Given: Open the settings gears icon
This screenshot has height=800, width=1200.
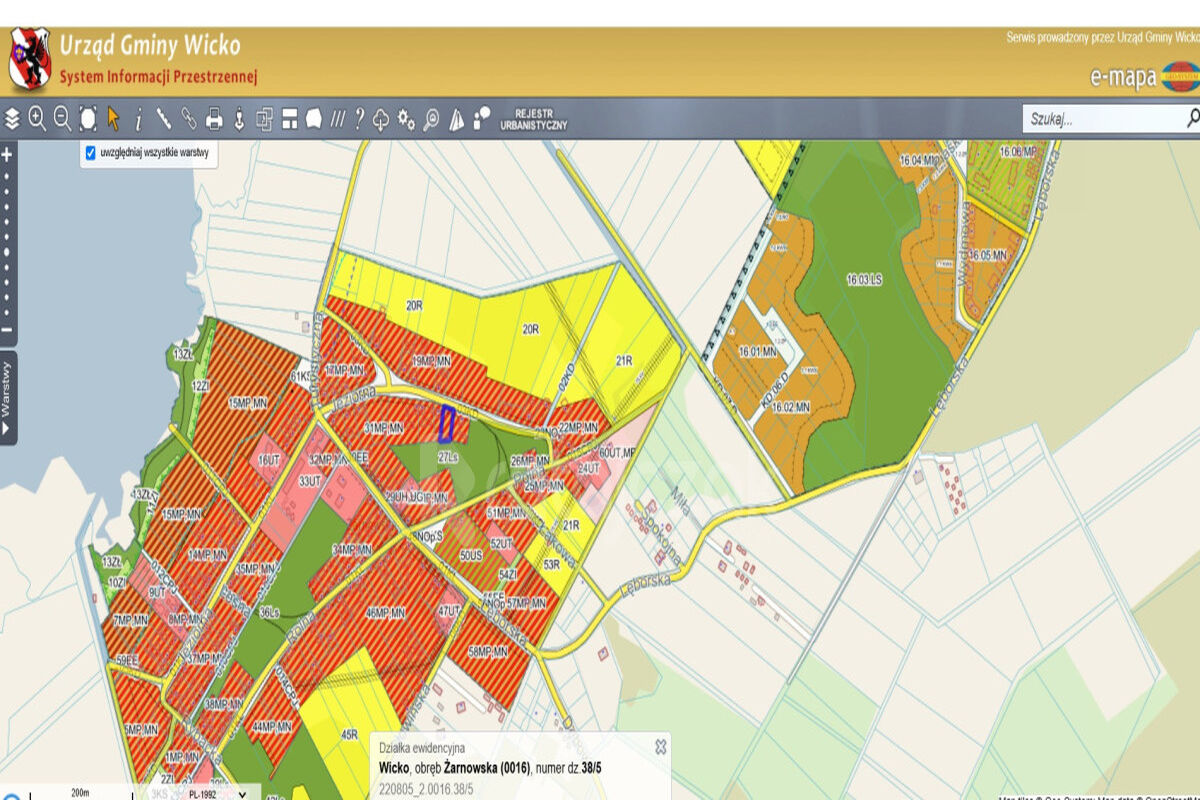Looking at the screenshot, I should coord(406,119).
